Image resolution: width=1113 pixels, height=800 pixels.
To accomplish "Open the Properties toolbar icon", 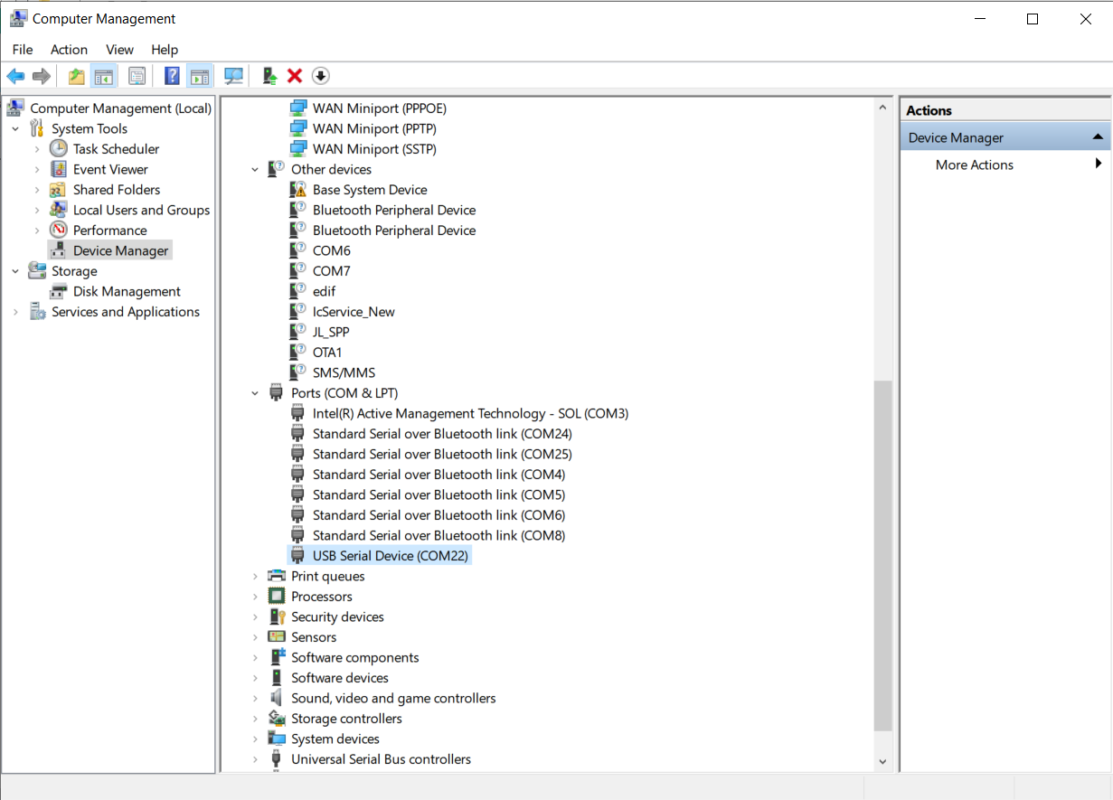I will pos(137,76).
